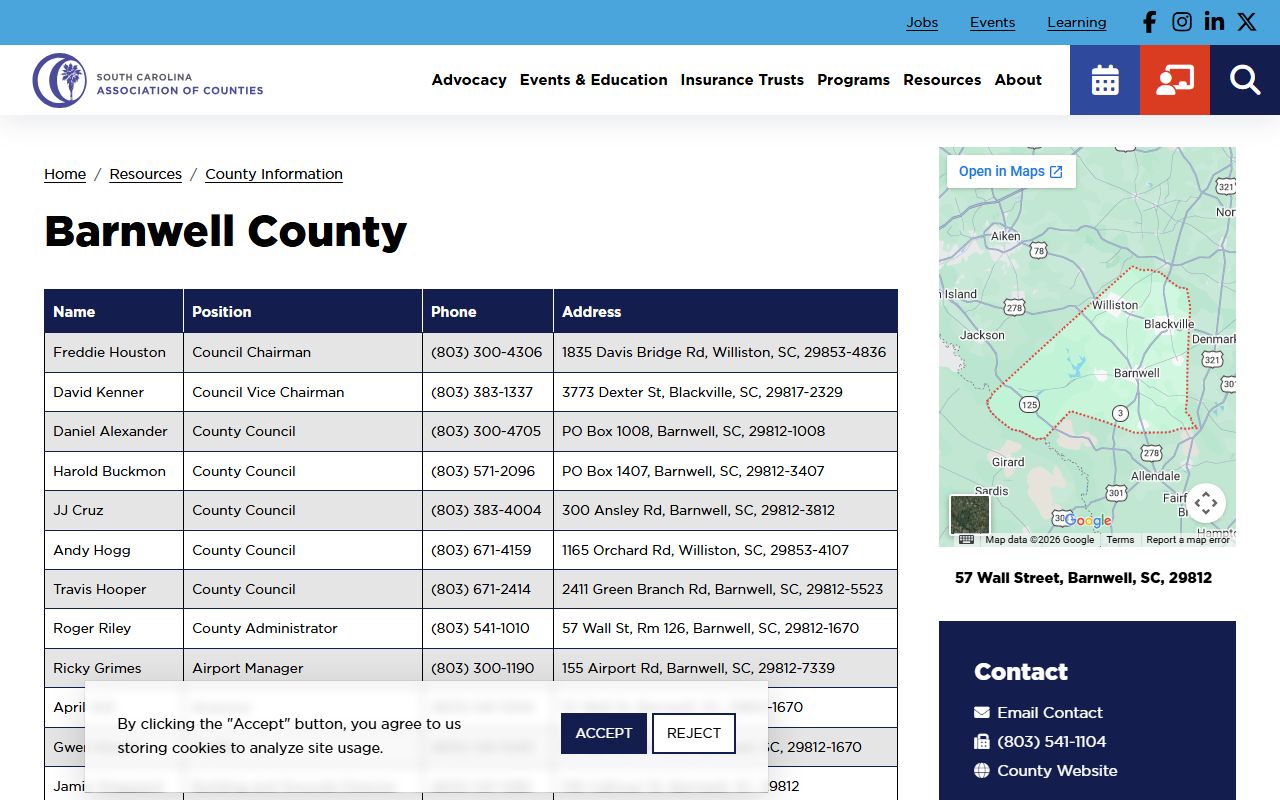Click Report a map error link
Screen dimensions: 1280x800
click(x=1188, y=540)
